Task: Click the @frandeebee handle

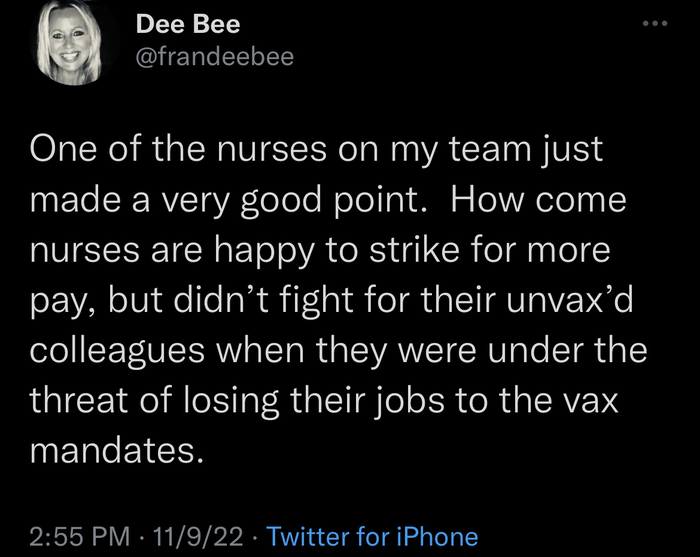Action: click(213, 57)
